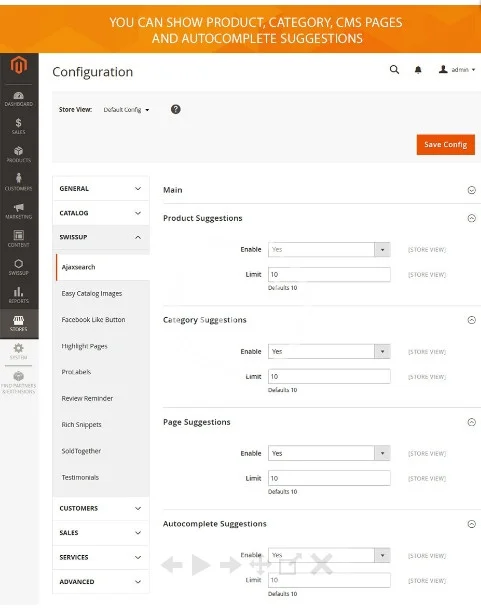The height and width of the screenshot is (610, 481).
Task: Expand the GENERAL config tab
Action: point(100,188)
